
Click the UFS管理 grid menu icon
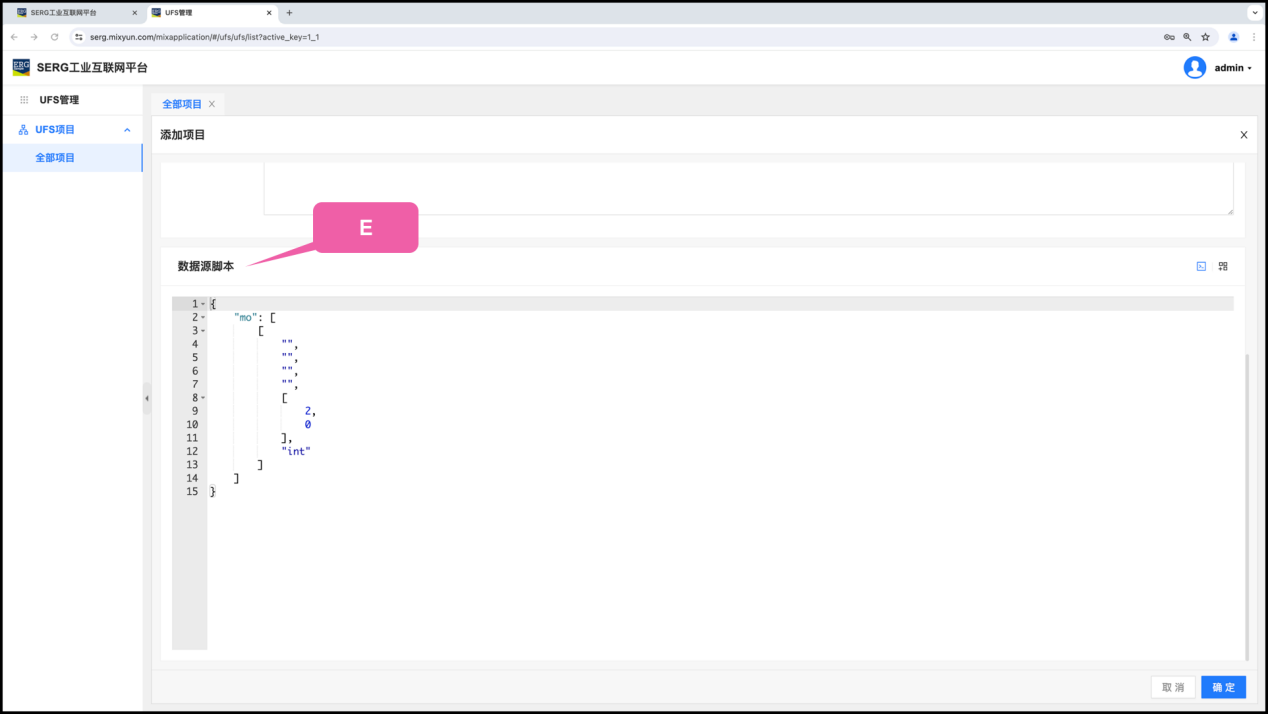[x=24, y=100]
